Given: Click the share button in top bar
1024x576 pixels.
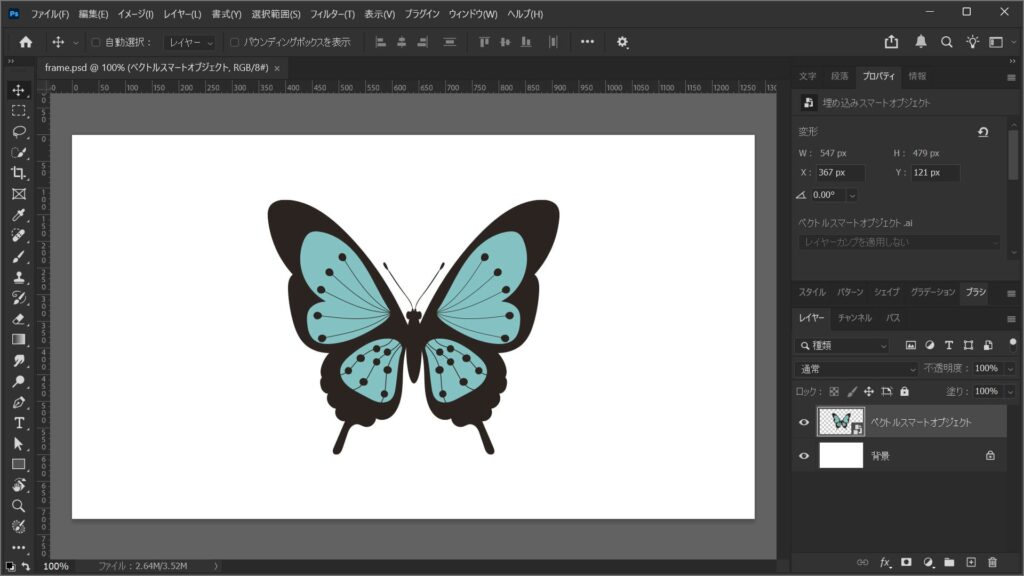Looking at the screenshot, I should (x=891, y=42).
